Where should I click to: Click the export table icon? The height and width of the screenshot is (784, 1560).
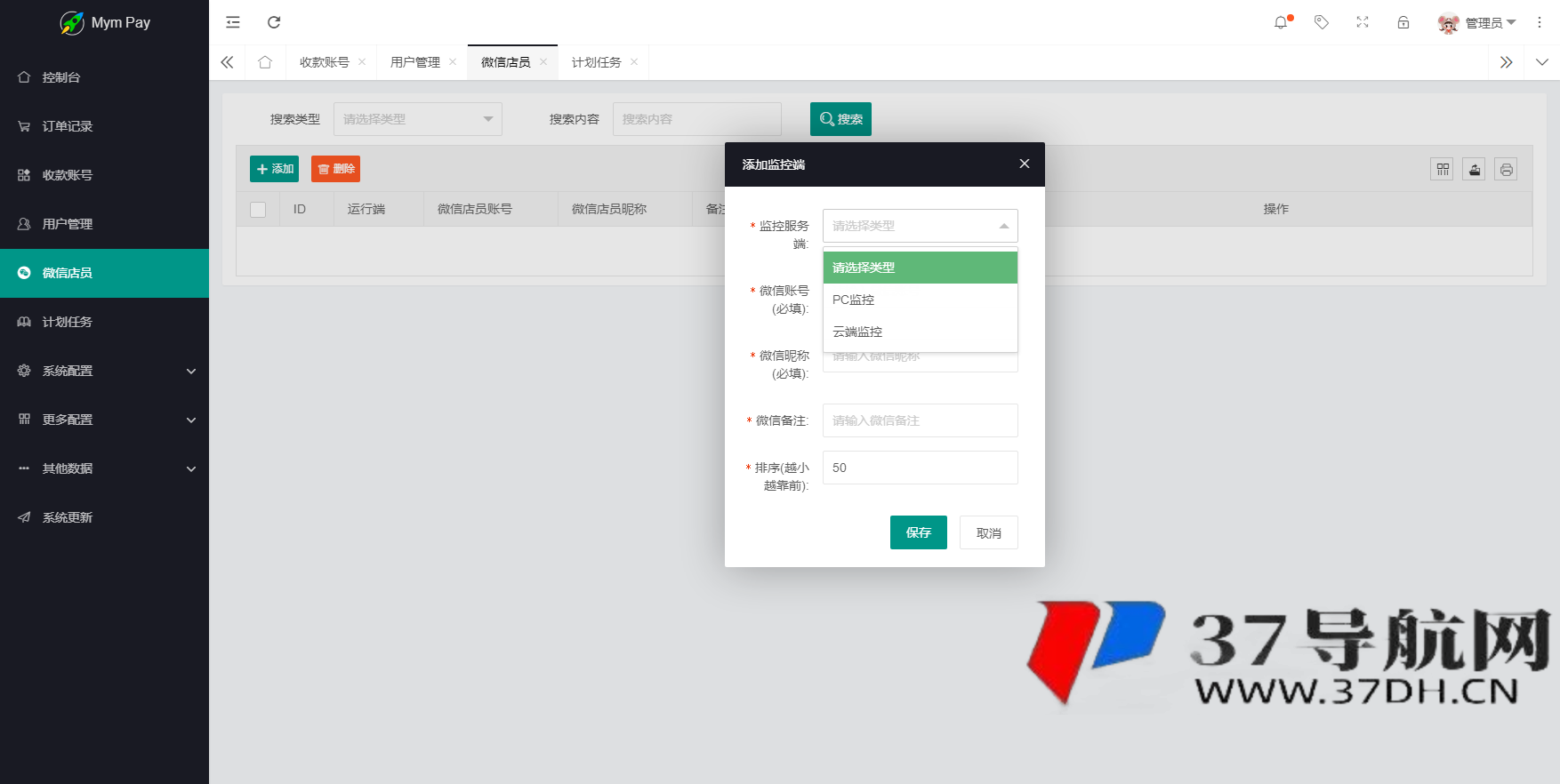[x=1475, y=169]
